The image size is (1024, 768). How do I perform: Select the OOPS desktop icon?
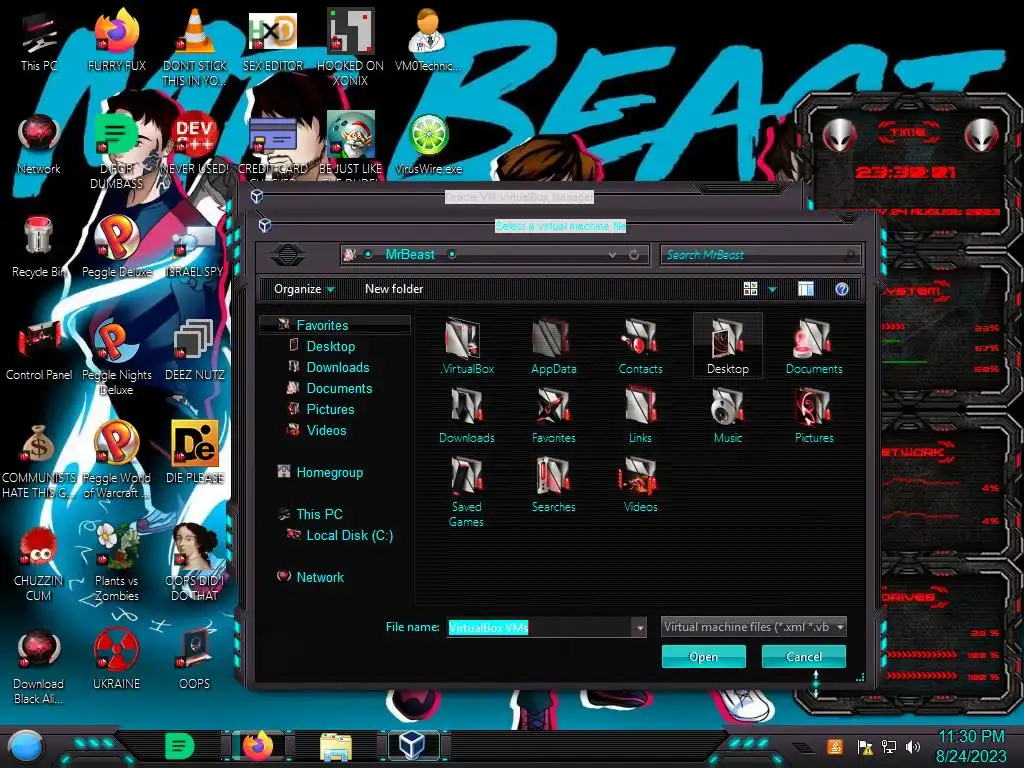point(195,658)
